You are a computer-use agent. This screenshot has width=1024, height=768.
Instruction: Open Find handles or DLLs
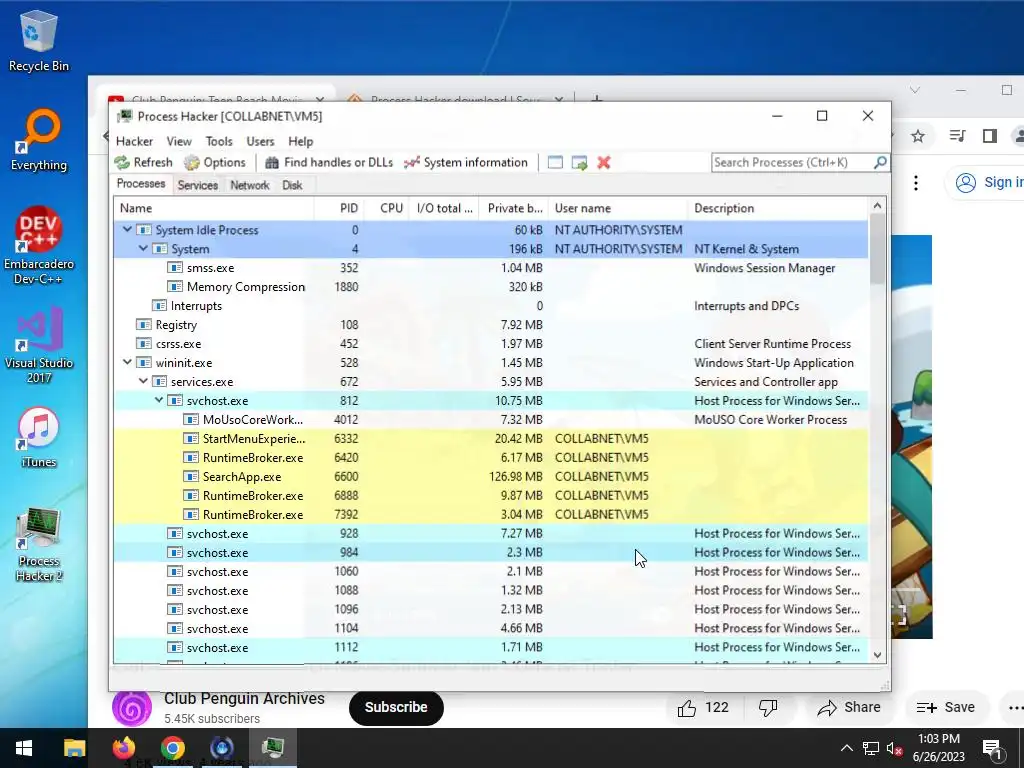coord(329,163)
